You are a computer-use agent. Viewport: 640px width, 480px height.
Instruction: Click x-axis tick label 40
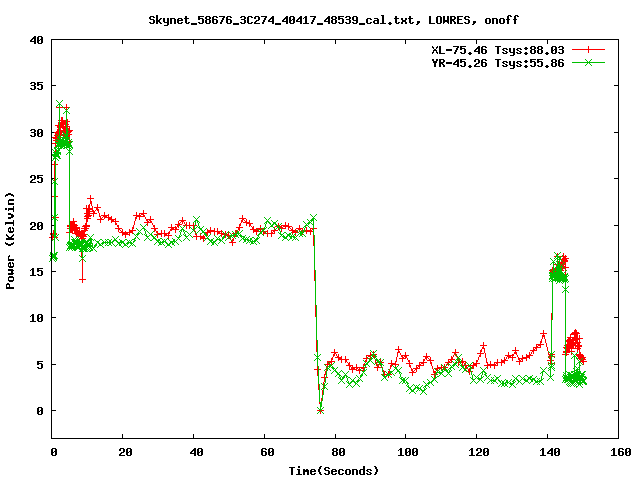[196, 452]
